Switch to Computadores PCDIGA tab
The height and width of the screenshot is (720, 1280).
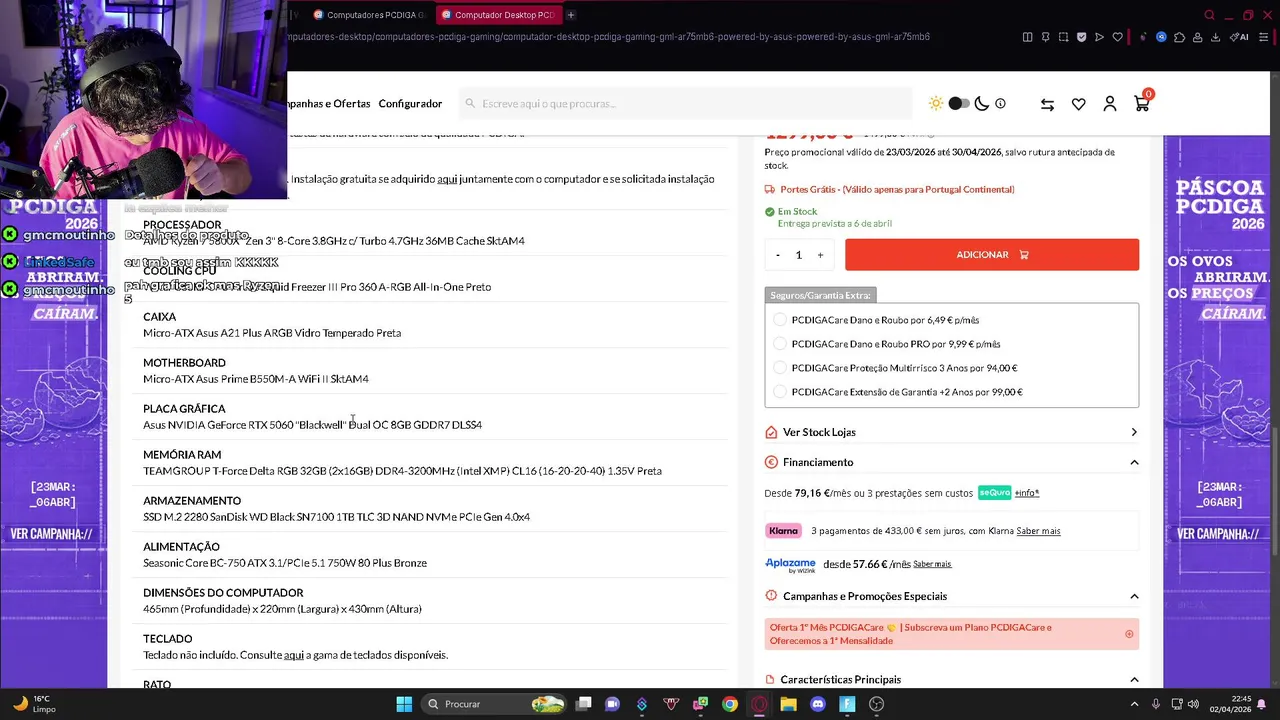click(x=370, y=15)
